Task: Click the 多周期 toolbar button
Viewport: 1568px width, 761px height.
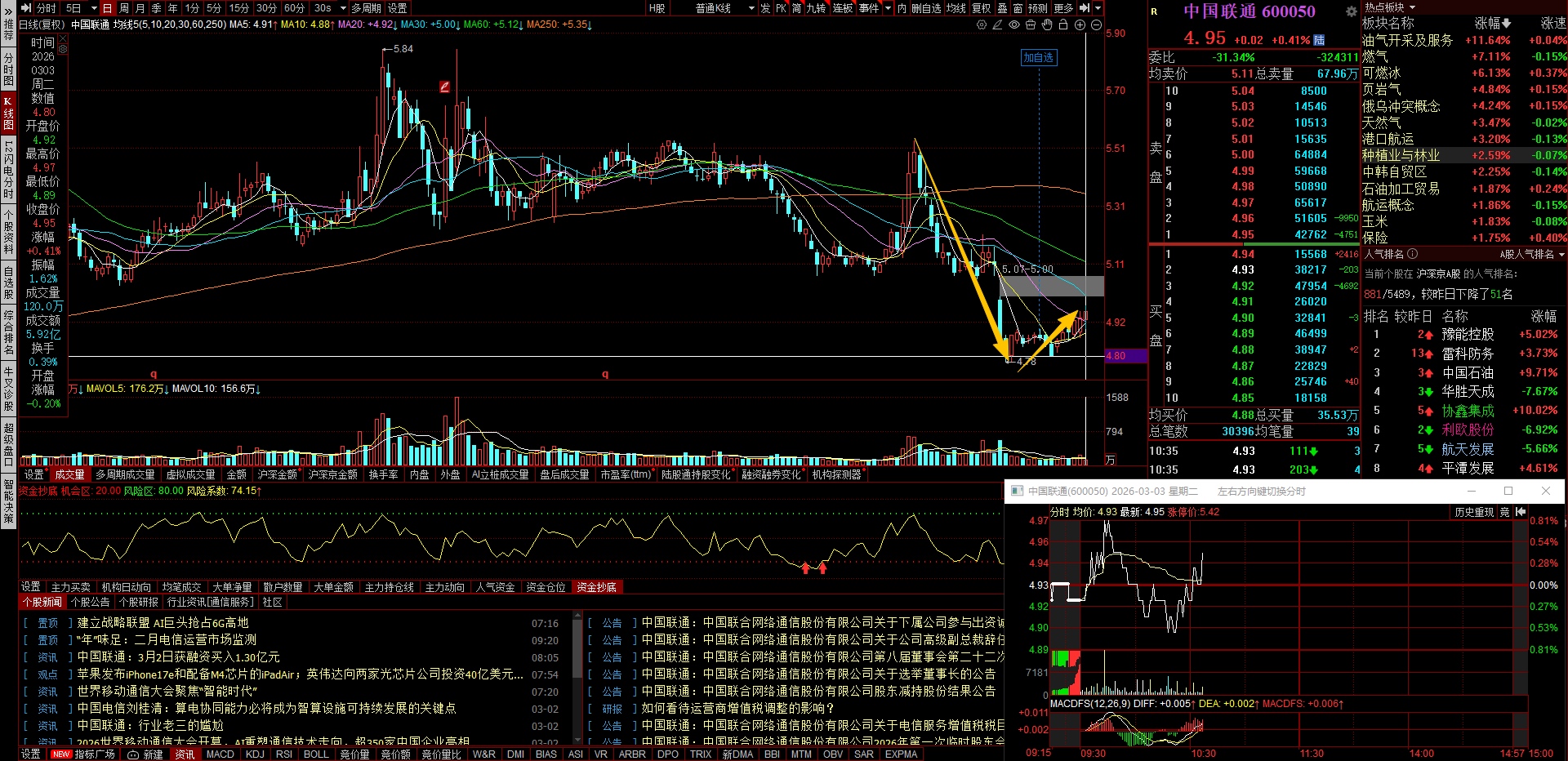Action: 367,8
